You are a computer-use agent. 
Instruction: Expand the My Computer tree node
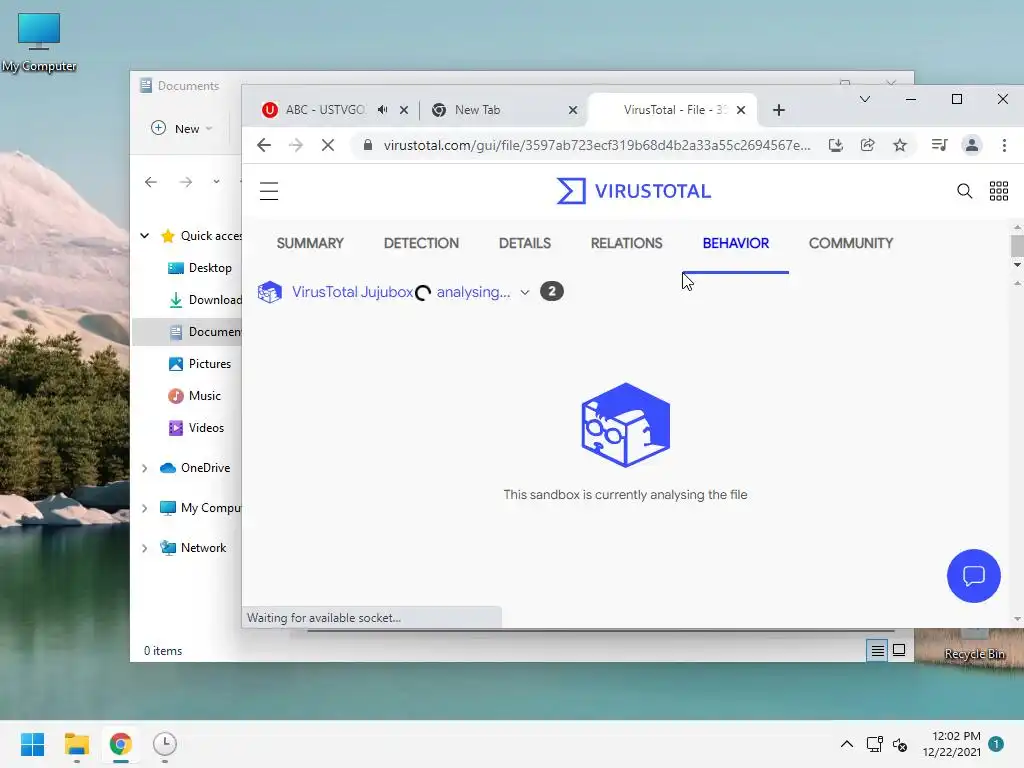click(145, 508)
